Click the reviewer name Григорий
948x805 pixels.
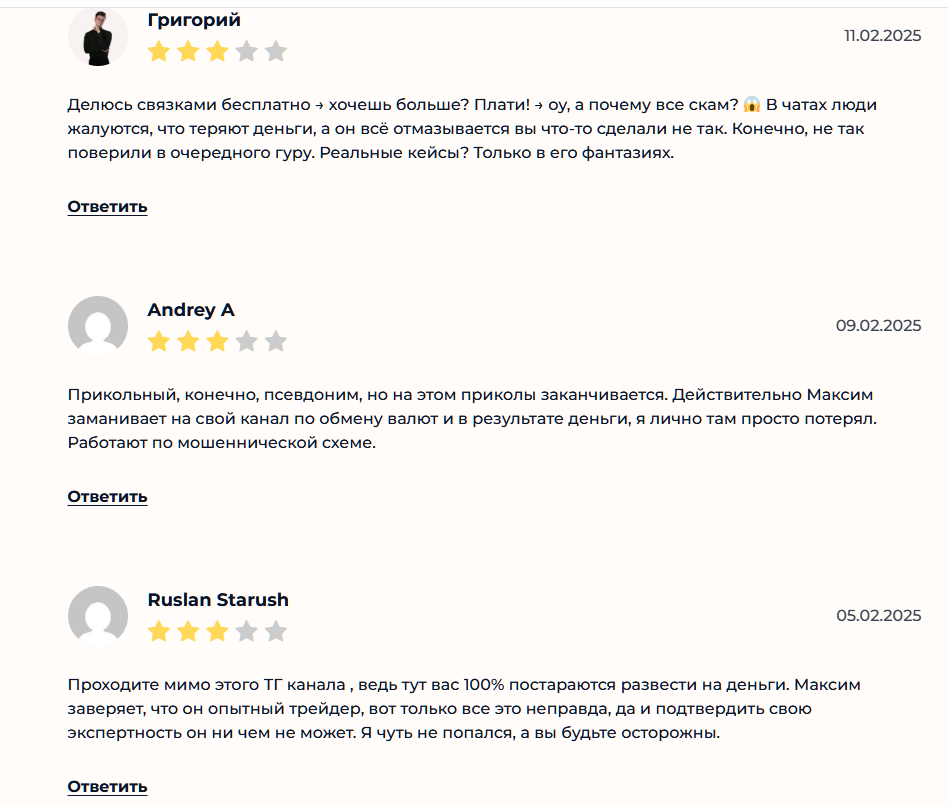click(x=194, y=20)
